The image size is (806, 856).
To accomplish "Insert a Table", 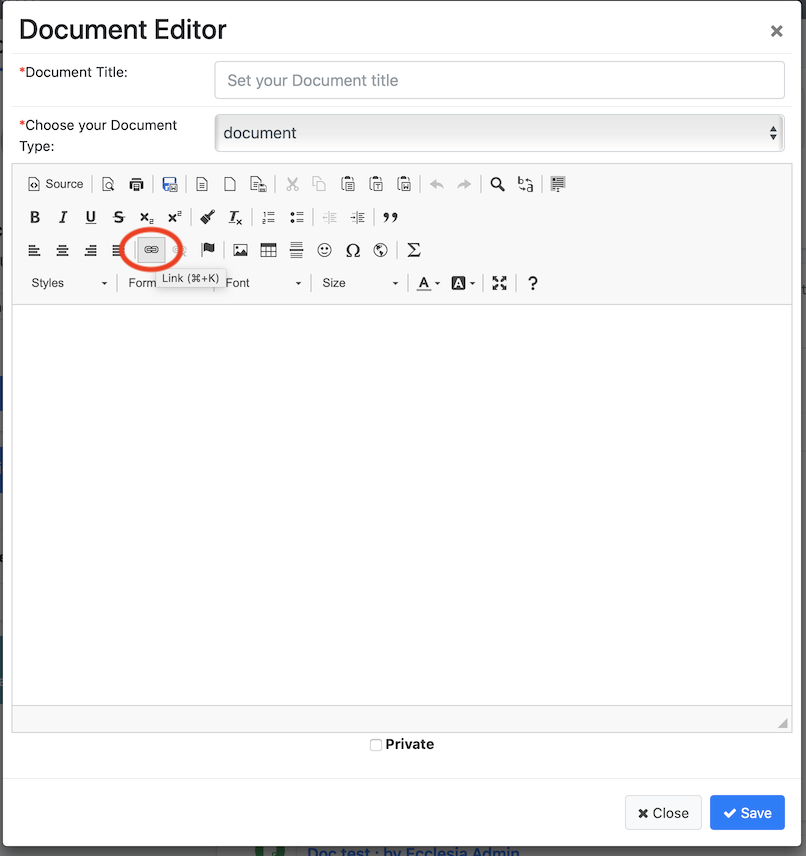I will (268, 250).
